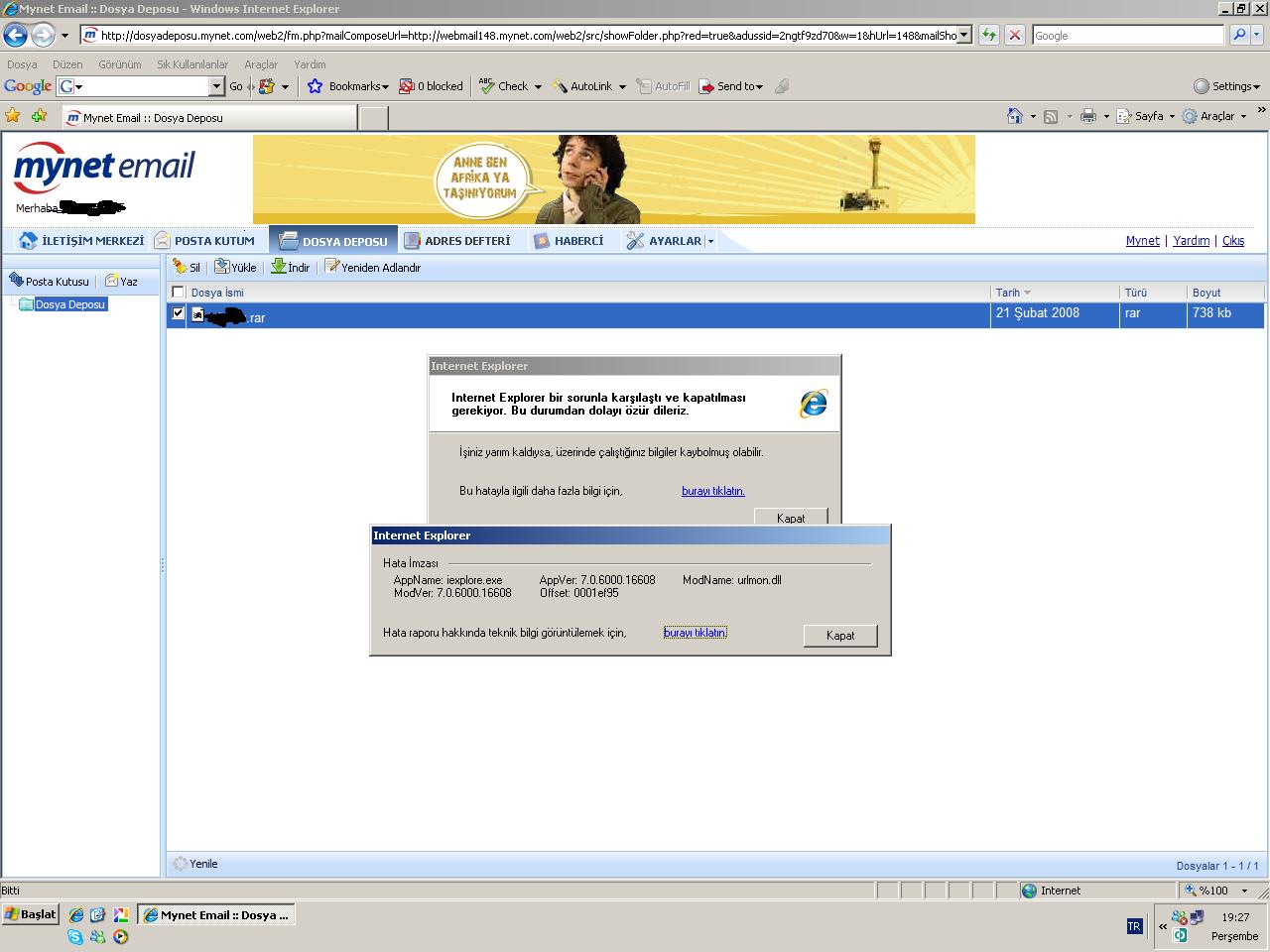Open the Favorites Center star icon

tap(13, 116)
